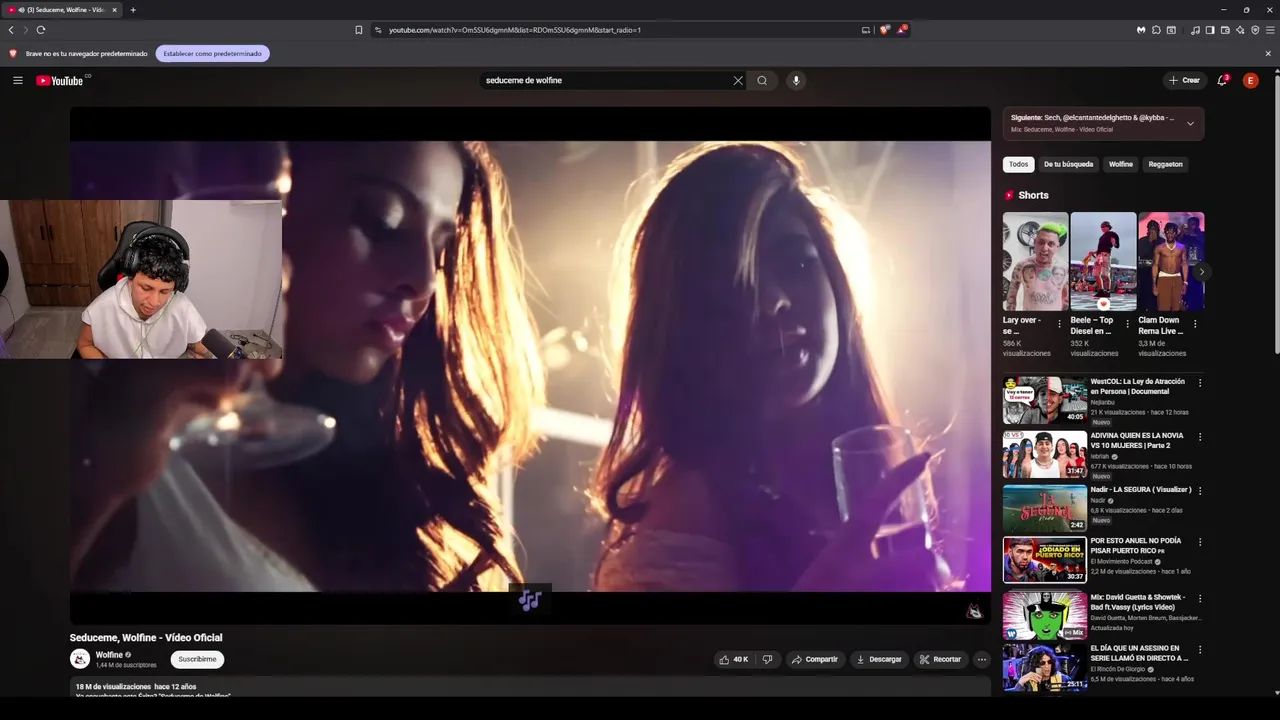Open the media control music-note icon
Screen dimensions: 1280x720
pos(1195,30)
